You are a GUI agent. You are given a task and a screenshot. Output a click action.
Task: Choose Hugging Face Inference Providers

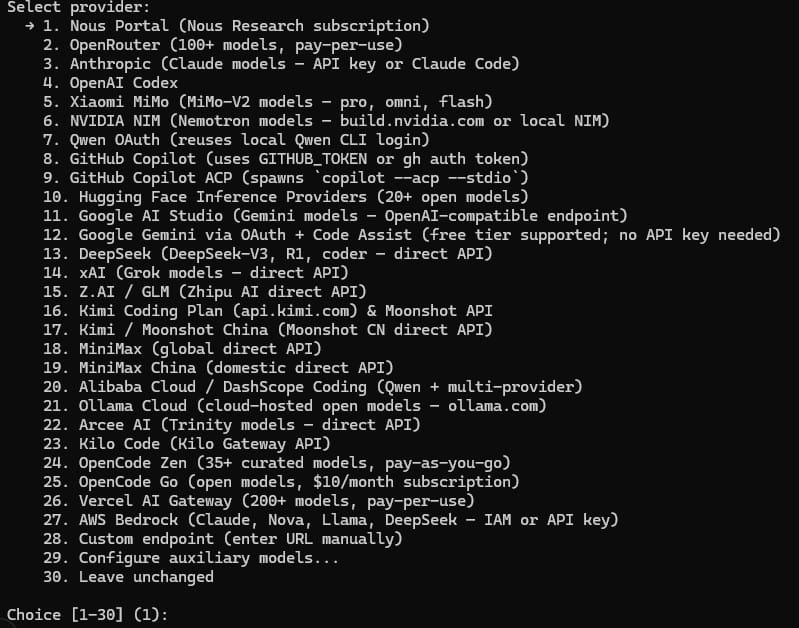point(286,197)
